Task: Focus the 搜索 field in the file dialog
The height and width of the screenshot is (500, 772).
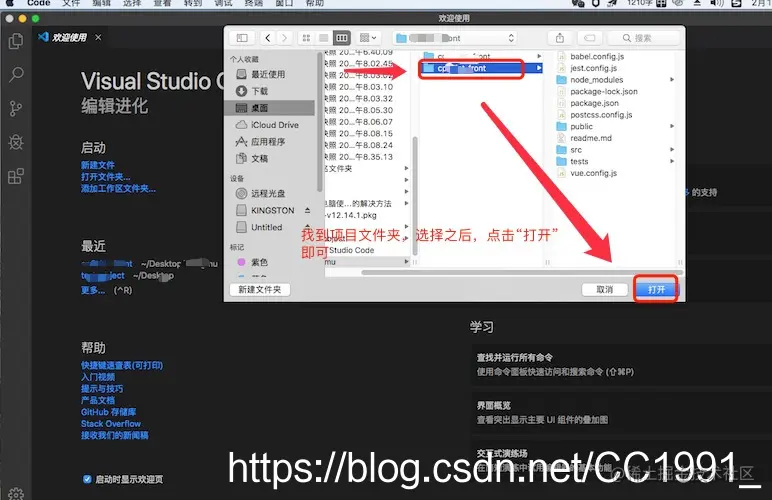Action: click(644, 38)
